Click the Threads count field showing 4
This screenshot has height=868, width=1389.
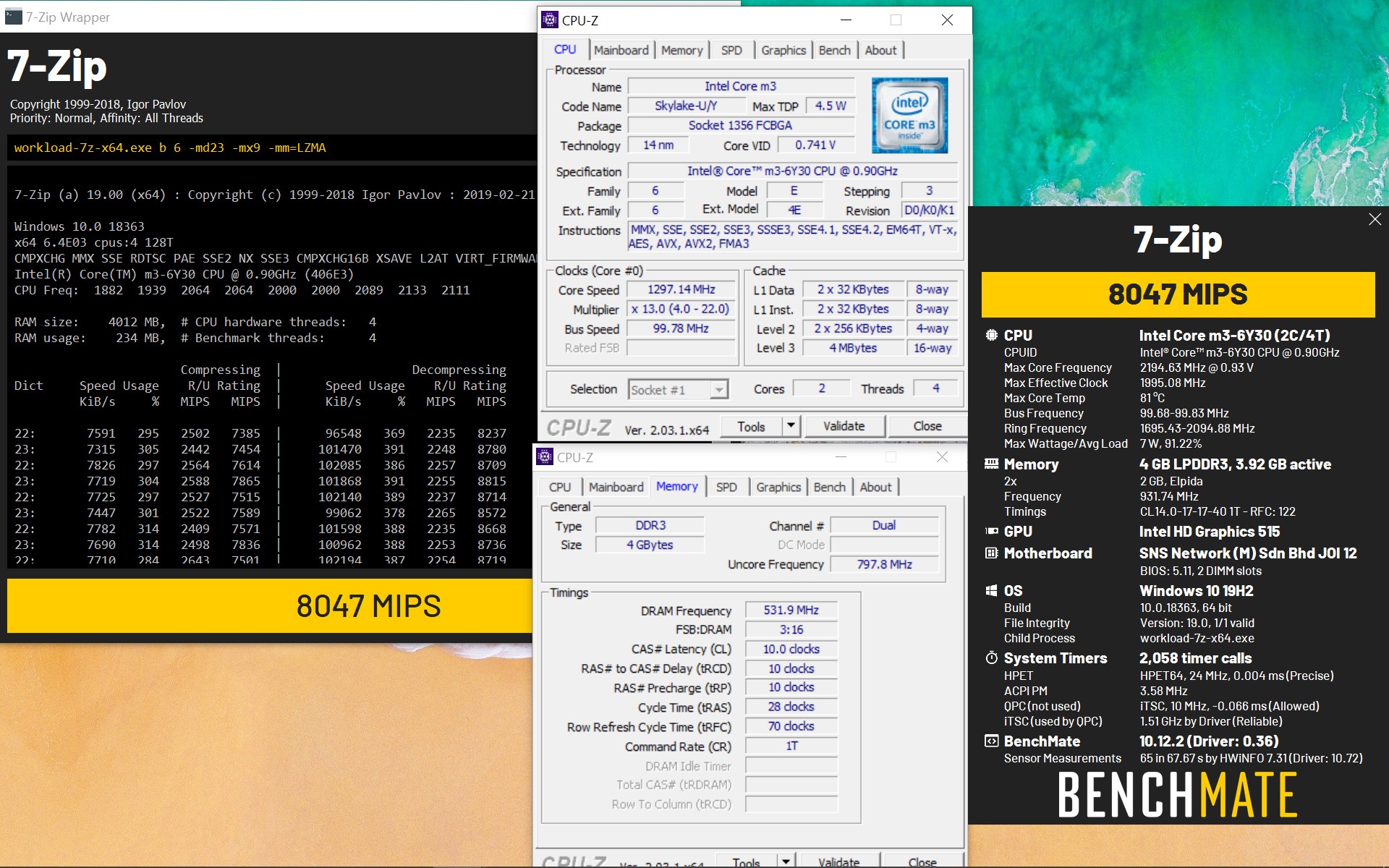click(936, 388)
